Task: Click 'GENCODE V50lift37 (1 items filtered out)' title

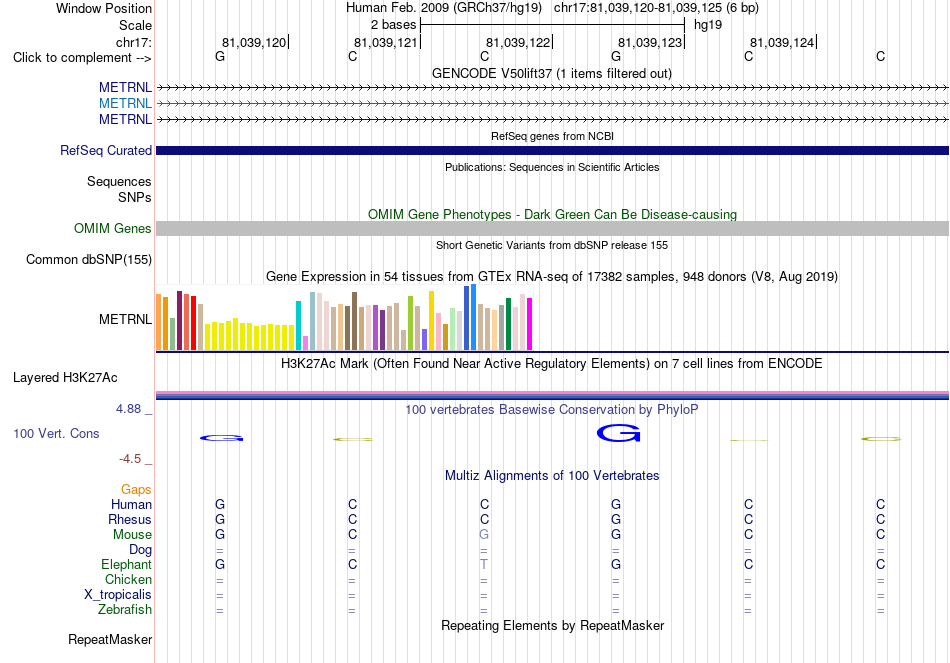Action: [552, 73]
